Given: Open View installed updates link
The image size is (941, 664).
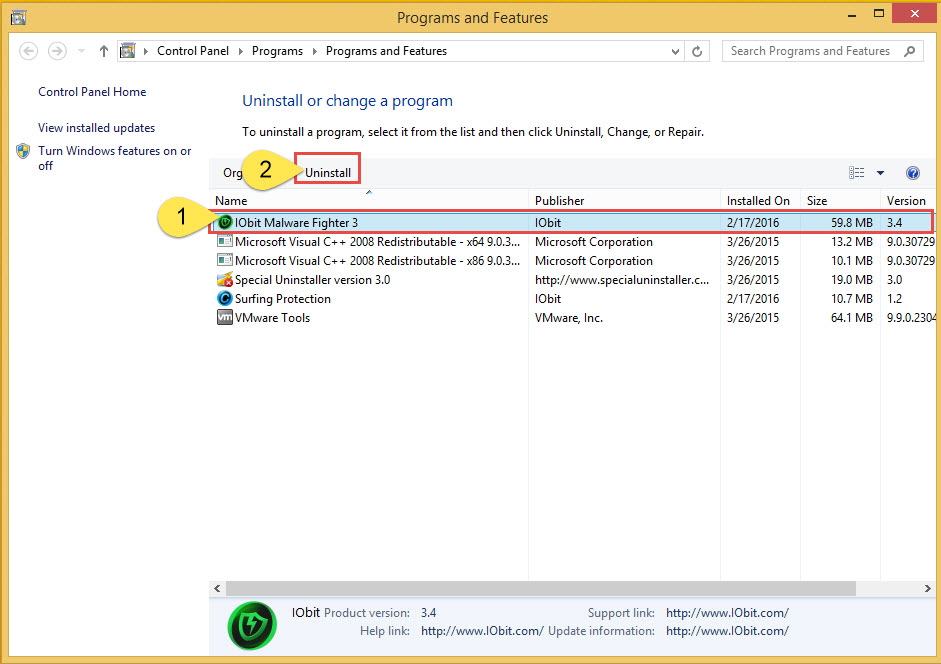Looking at the screenshot, I should [x=97, y=128].
